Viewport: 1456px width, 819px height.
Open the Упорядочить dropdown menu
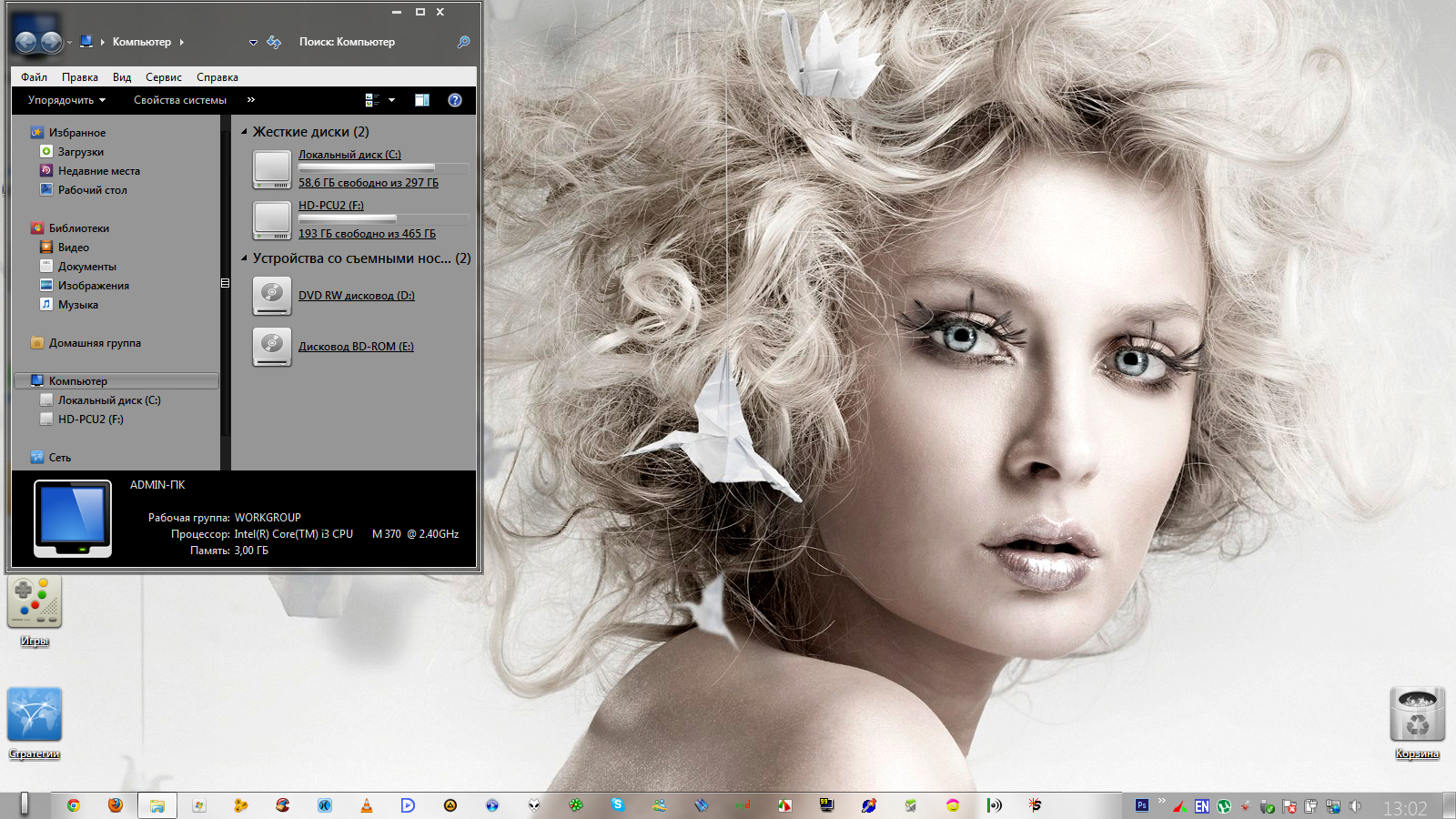click(x=66, y=100)
